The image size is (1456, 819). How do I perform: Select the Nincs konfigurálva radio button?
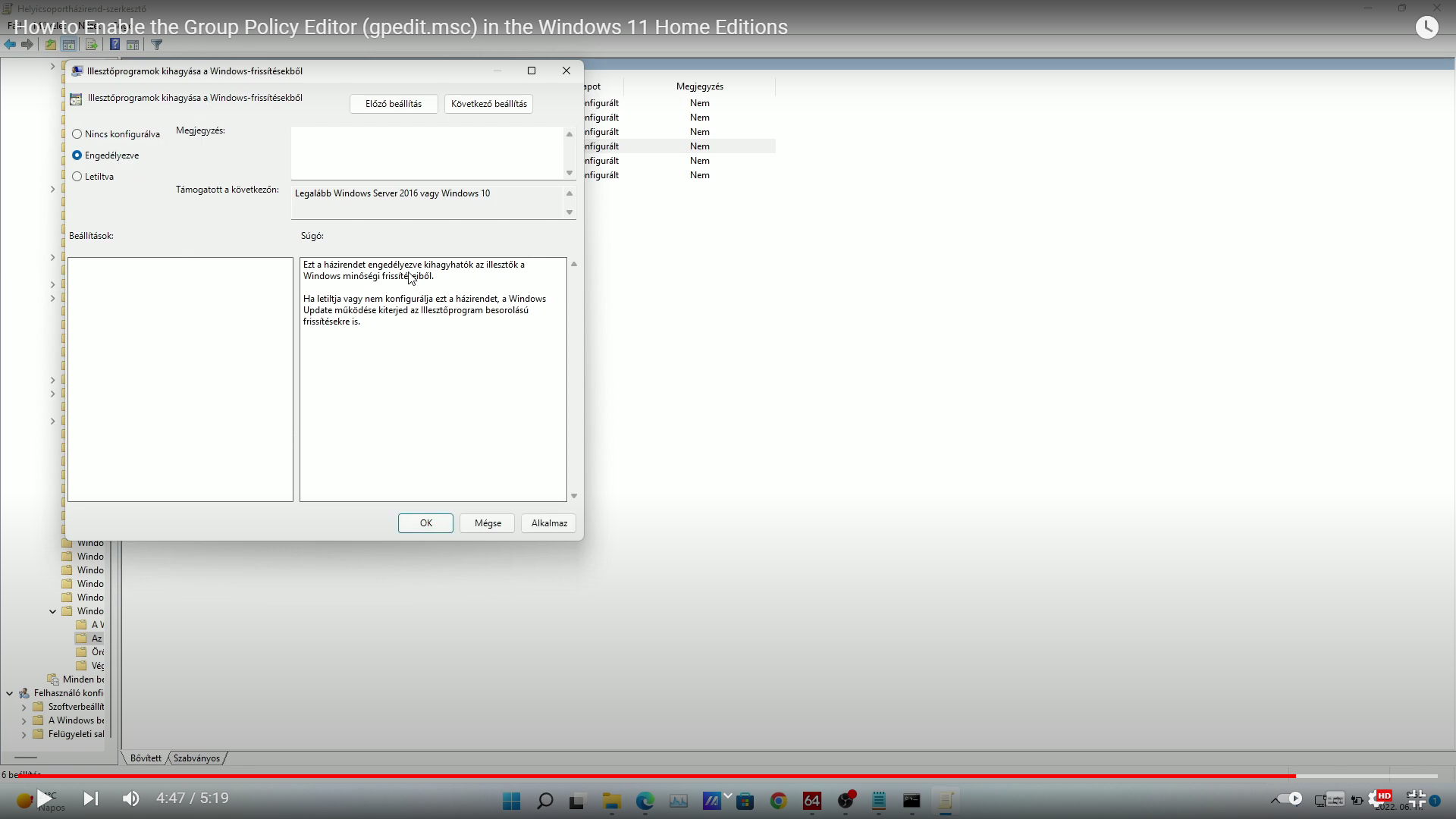tap(77, 134)
